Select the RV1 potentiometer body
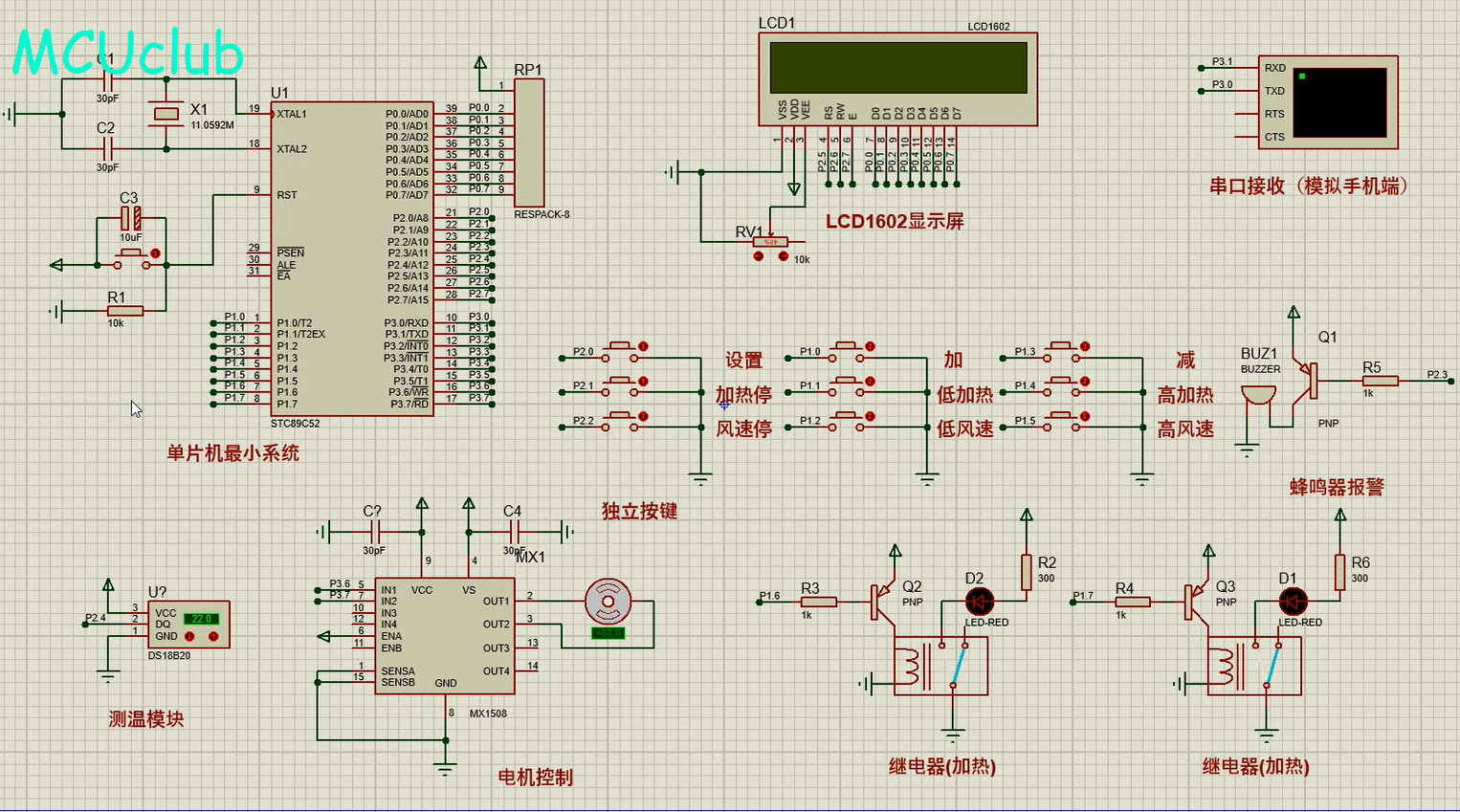1460x812 pixels. click(770, 242)
